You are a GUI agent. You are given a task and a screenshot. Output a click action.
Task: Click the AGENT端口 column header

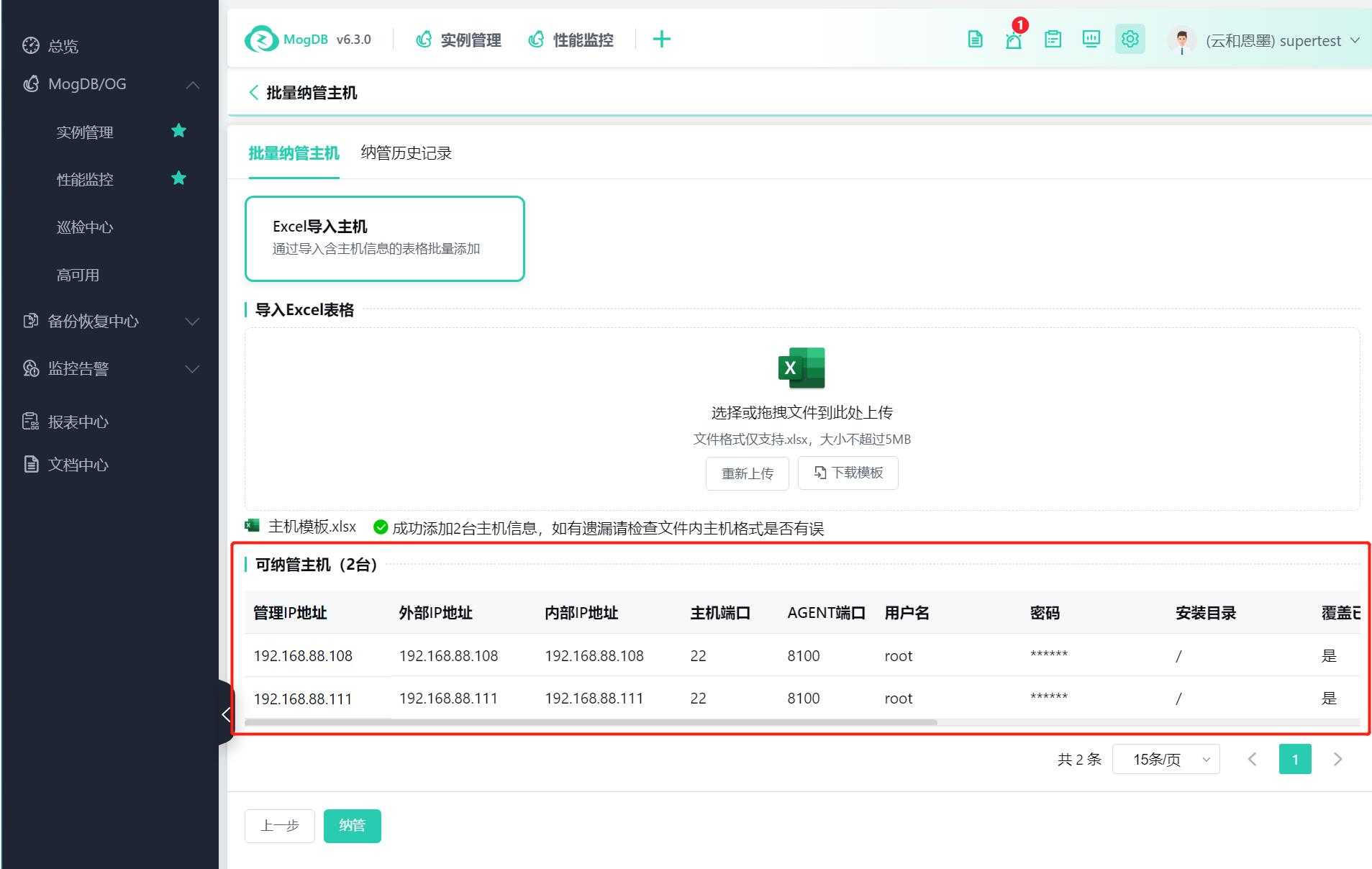click(x=826, y=613)
